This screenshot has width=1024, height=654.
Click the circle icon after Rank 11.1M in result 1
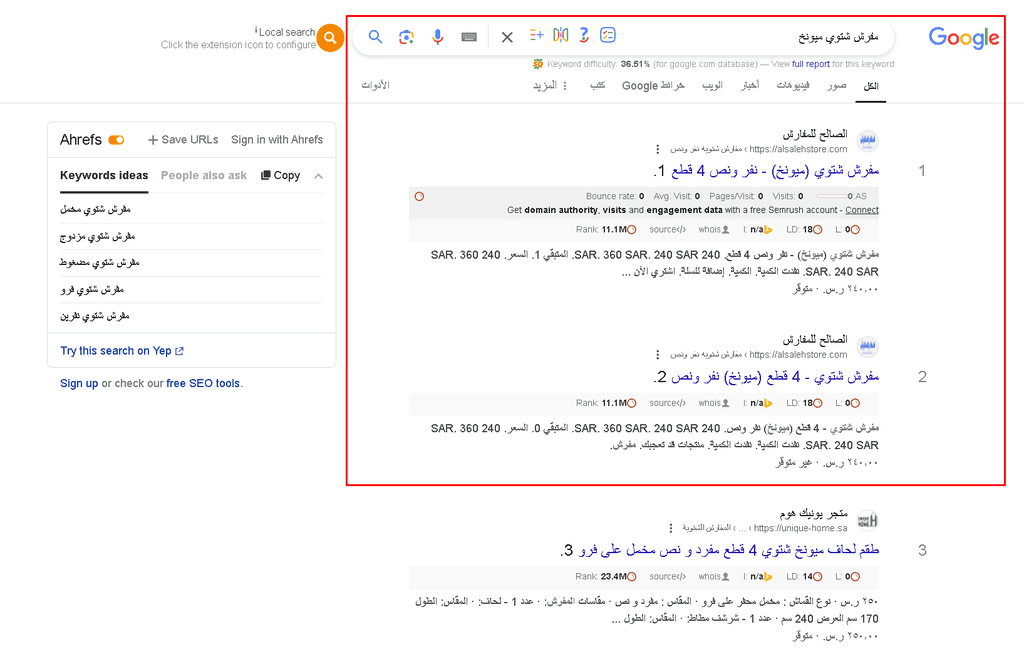[x=632, y=230]
